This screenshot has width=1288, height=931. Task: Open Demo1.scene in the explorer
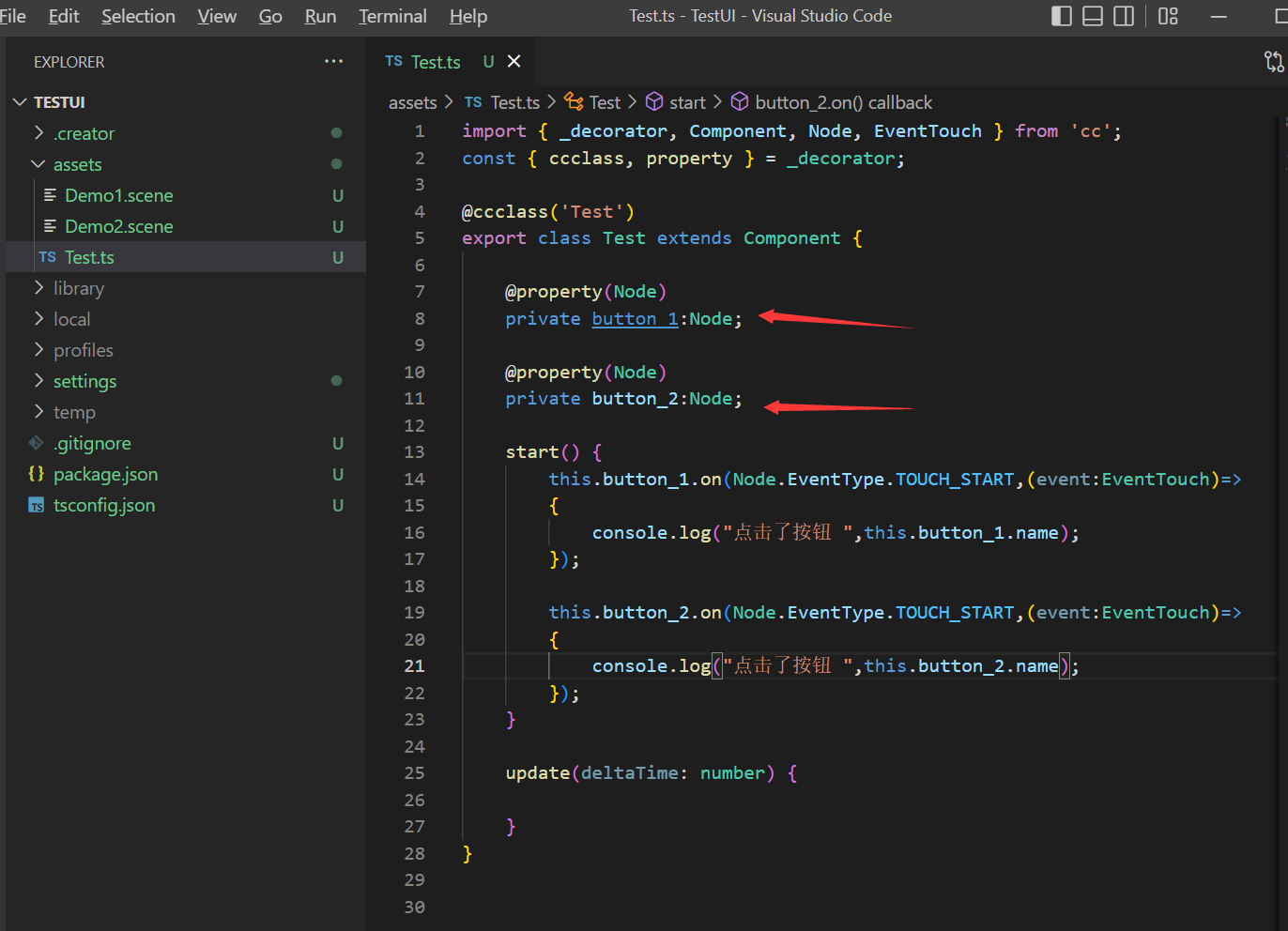pyautogui.click(x=118, y=195)
